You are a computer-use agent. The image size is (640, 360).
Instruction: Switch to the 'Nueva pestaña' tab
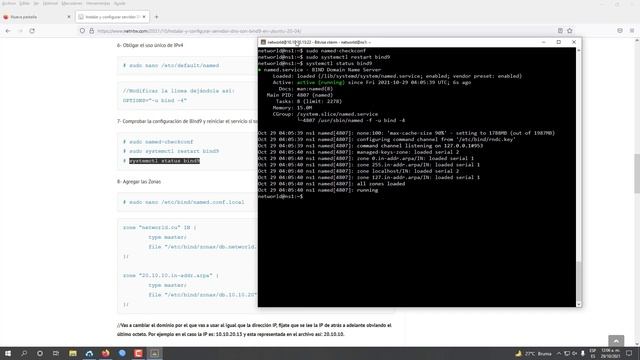pos(36,17)
